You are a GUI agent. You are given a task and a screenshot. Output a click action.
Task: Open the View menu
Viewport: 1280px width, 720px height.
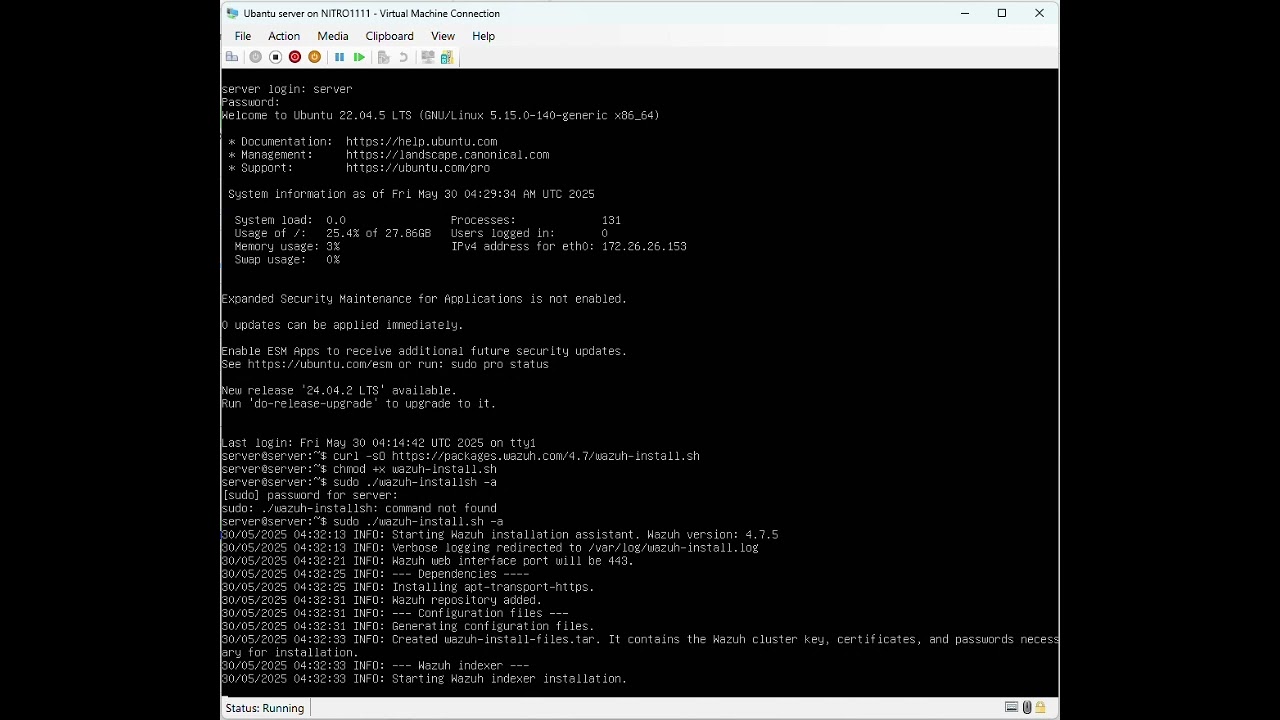[x=443, y=36]
